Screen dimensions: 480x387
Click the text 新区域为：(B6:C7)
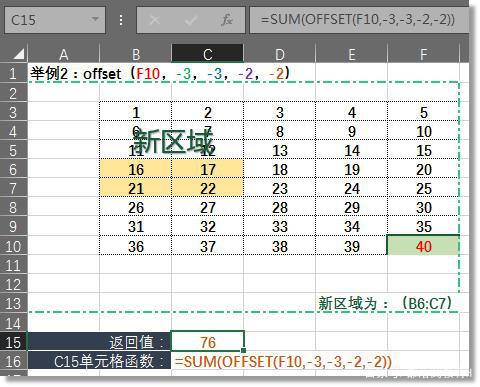[385, 303]
